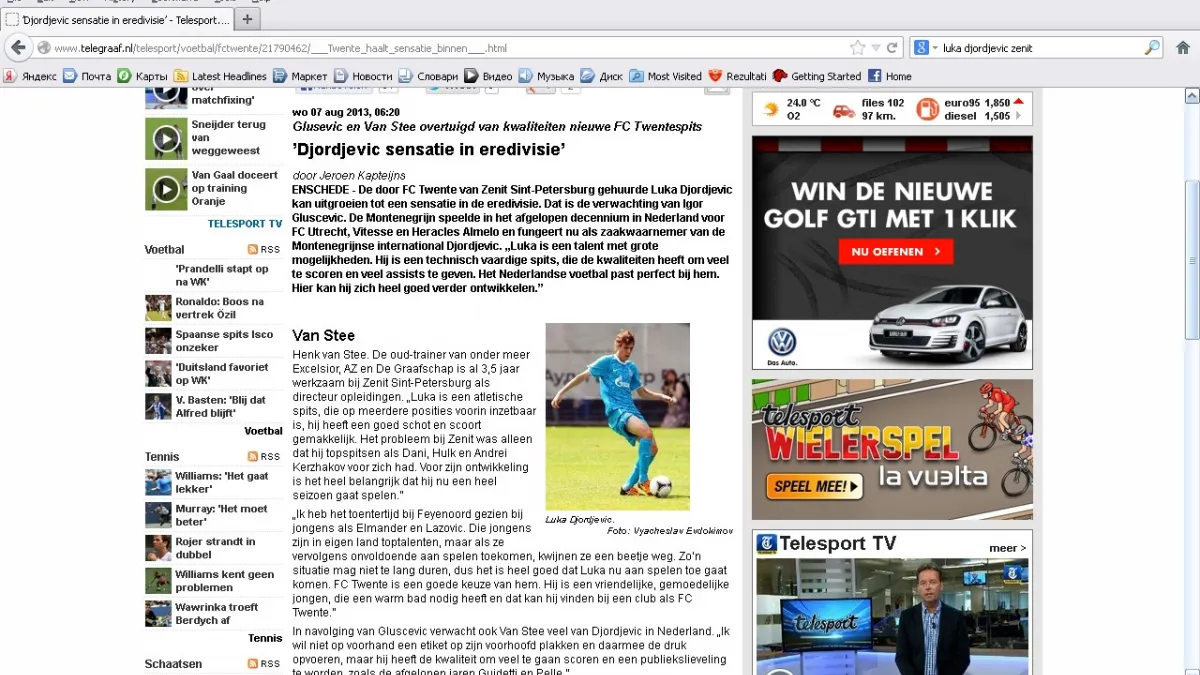The height and width of the screenshot is (675, 1200).
Task: Open the Яндекс bookmark
Action: coord(30,76)
